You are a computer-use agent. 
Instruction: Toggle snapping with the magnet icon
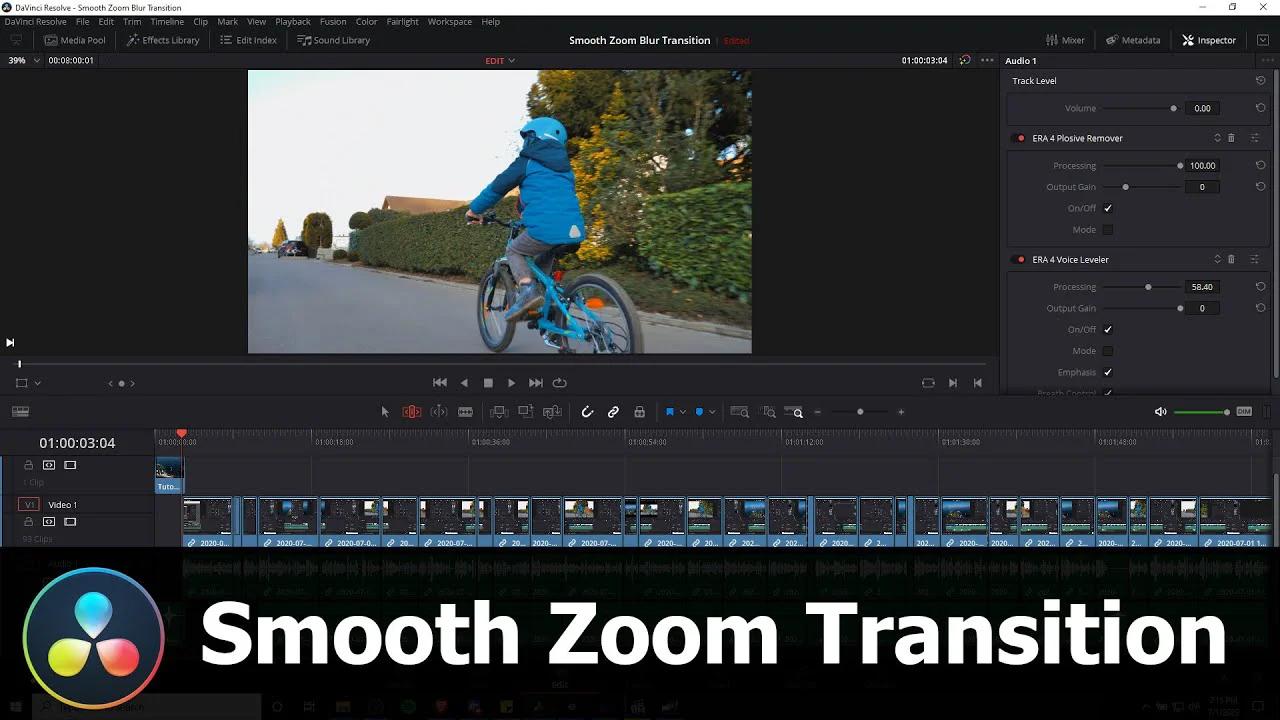pyautogui.click(x=587, y=411)
